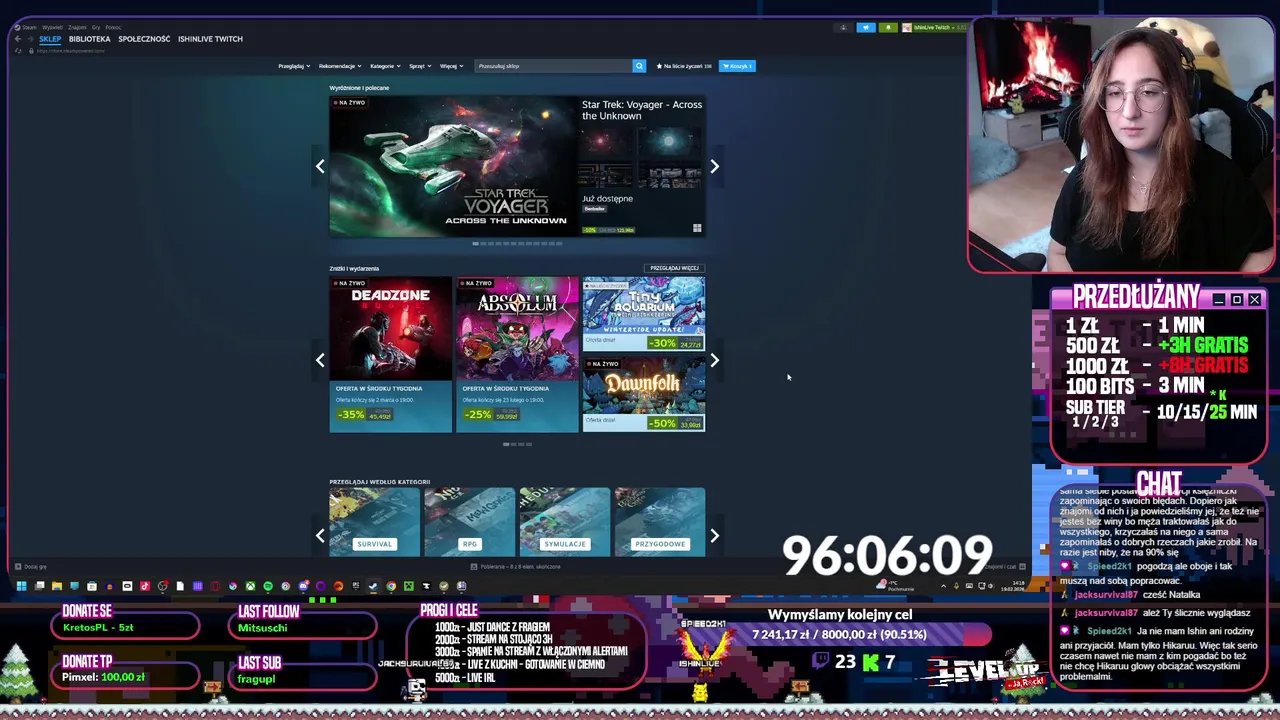Open File Explorer from the taskbar
This screenshot has height=720, width=1280.
coord(56,586)
